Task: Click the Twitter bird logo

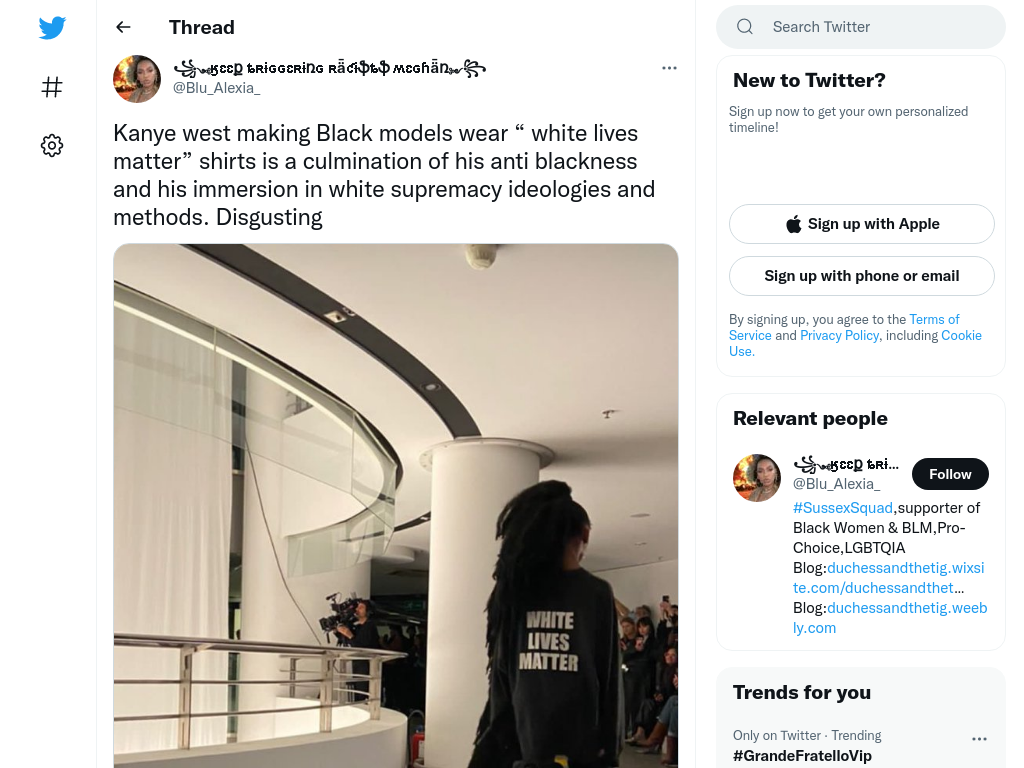Action: coord(52,27)
